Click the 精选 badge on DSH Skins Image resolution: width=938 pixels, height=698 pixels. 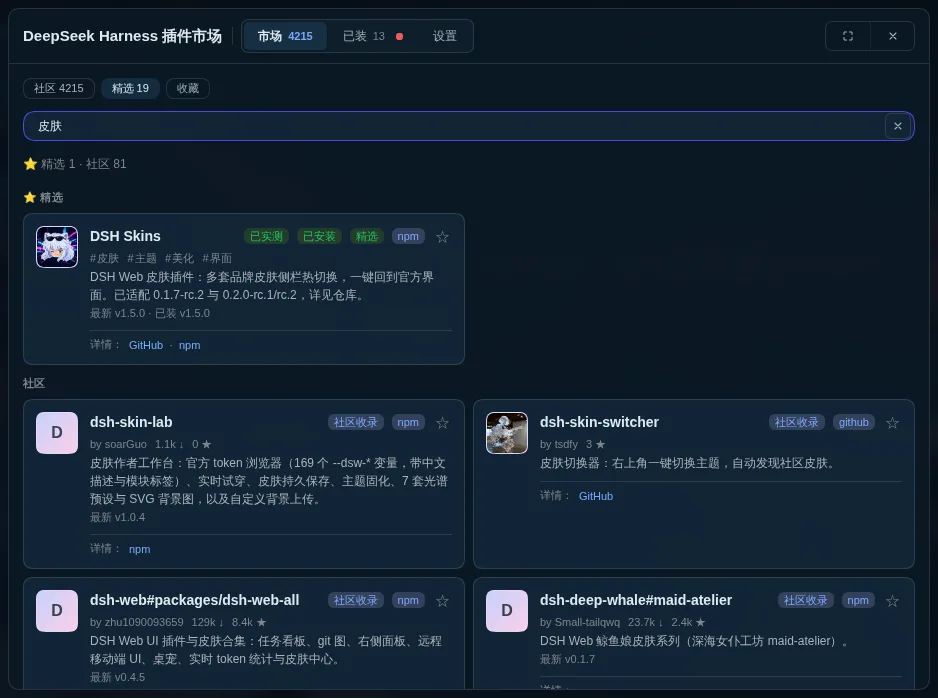367,236
